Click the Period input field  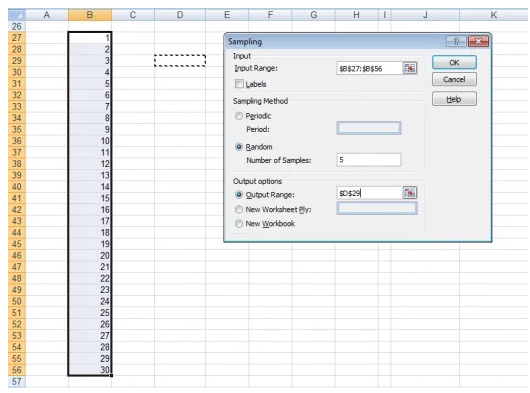point(369,128)
